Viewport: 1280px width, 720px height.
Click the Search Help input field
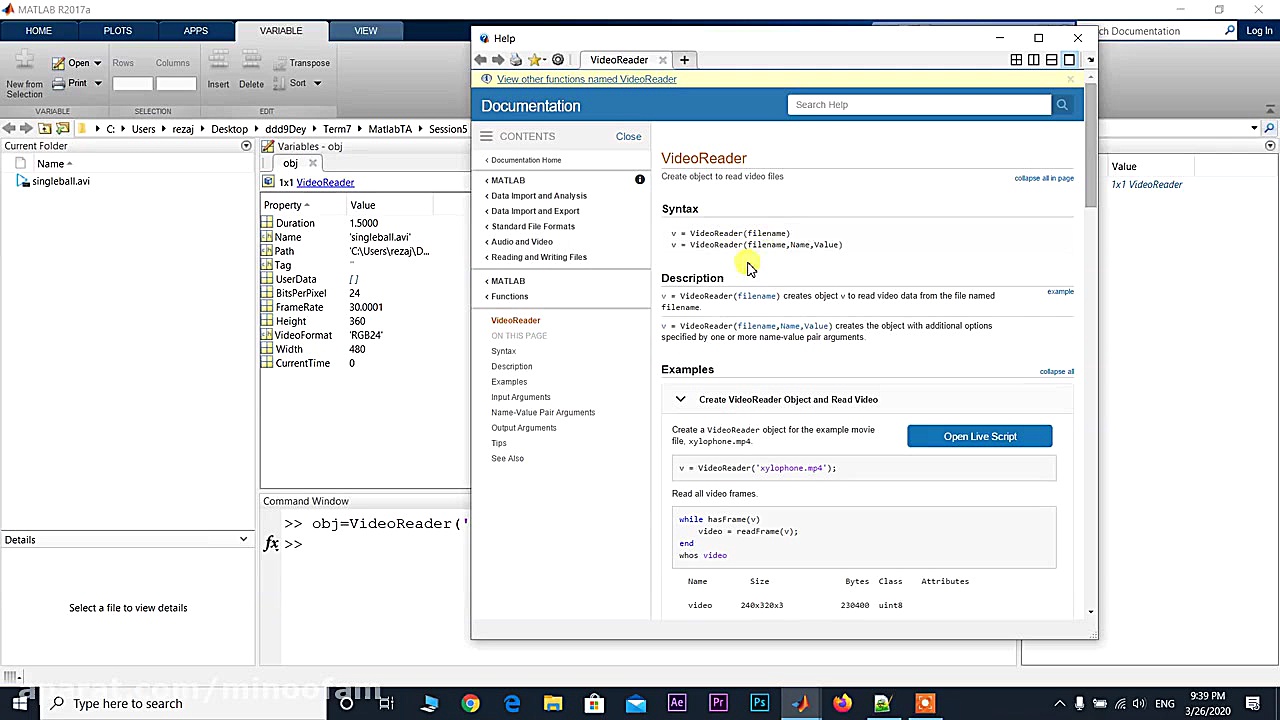pos(919,105)
